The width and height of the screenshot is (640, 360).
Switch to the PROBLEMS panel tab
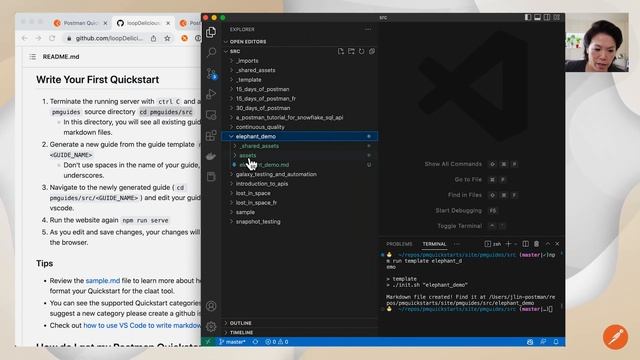tap(399, 244)
